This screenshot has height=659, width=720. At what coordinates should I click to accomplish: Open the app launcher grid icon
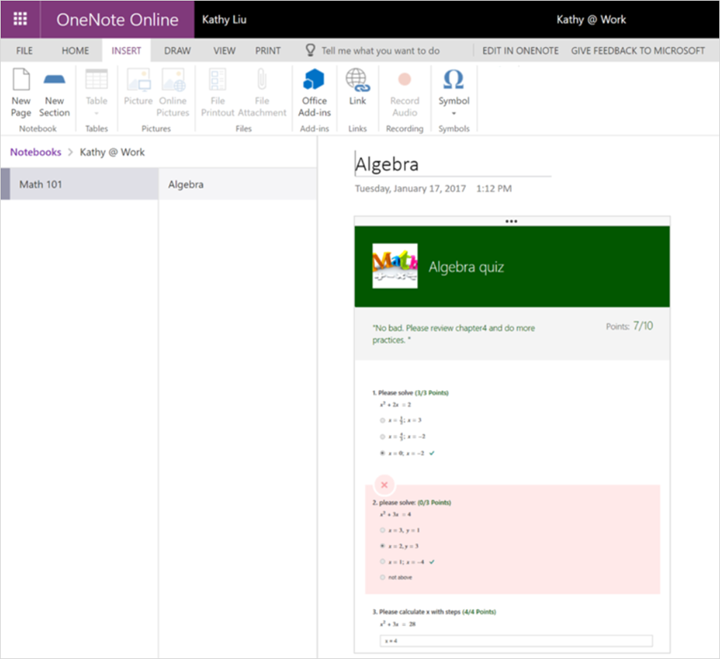click(20, 19)
